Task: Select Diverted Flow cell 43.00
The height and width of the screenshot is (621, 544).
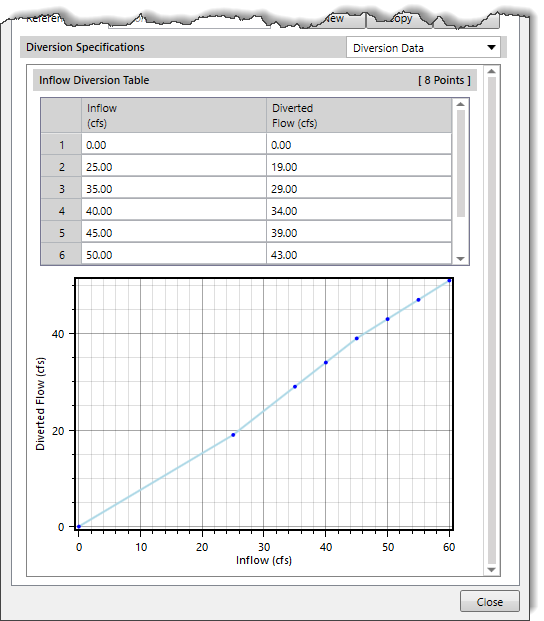Action: (x=359, y=254)
